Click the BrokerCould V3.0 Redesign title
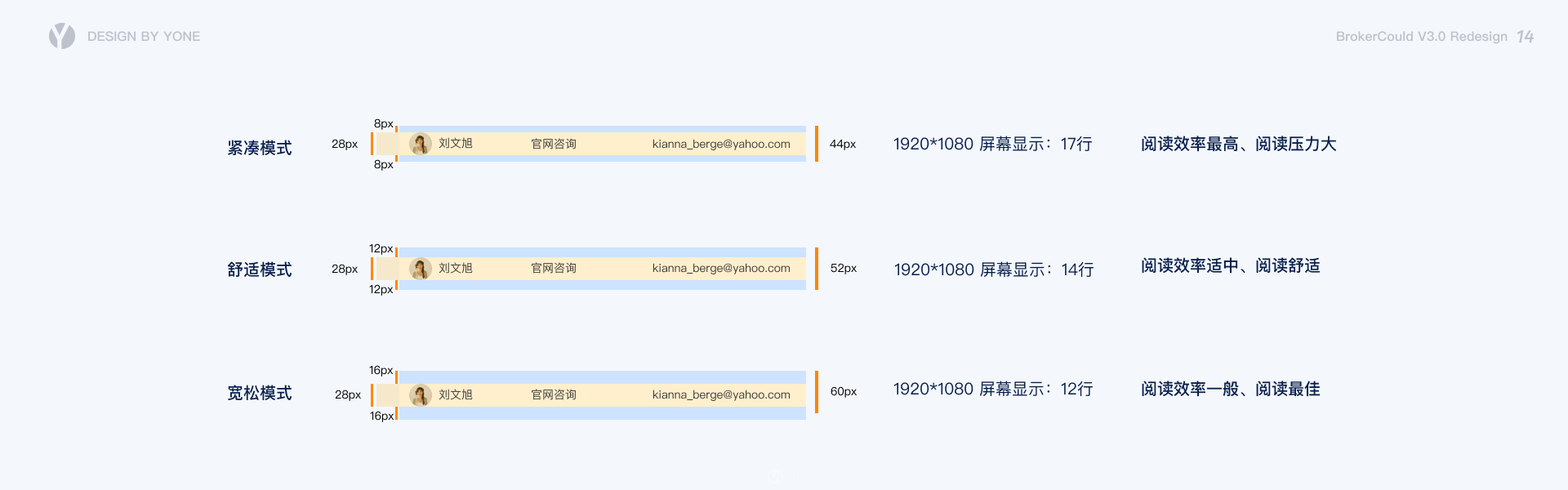Screen dimensions: 1568x490 pos(1422,37)
